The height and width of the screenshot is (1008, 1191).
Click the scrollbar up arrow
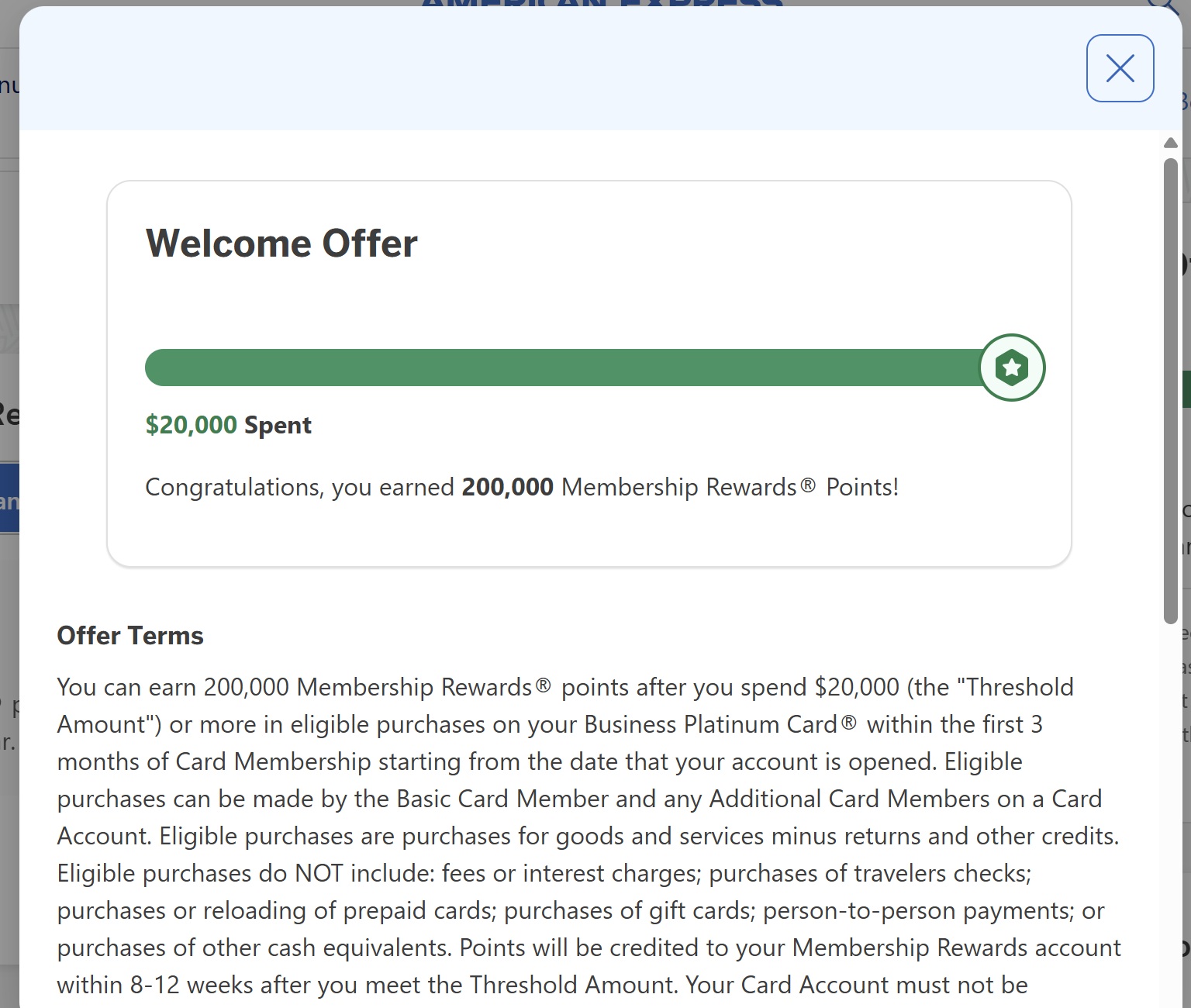coord(1170,143)
